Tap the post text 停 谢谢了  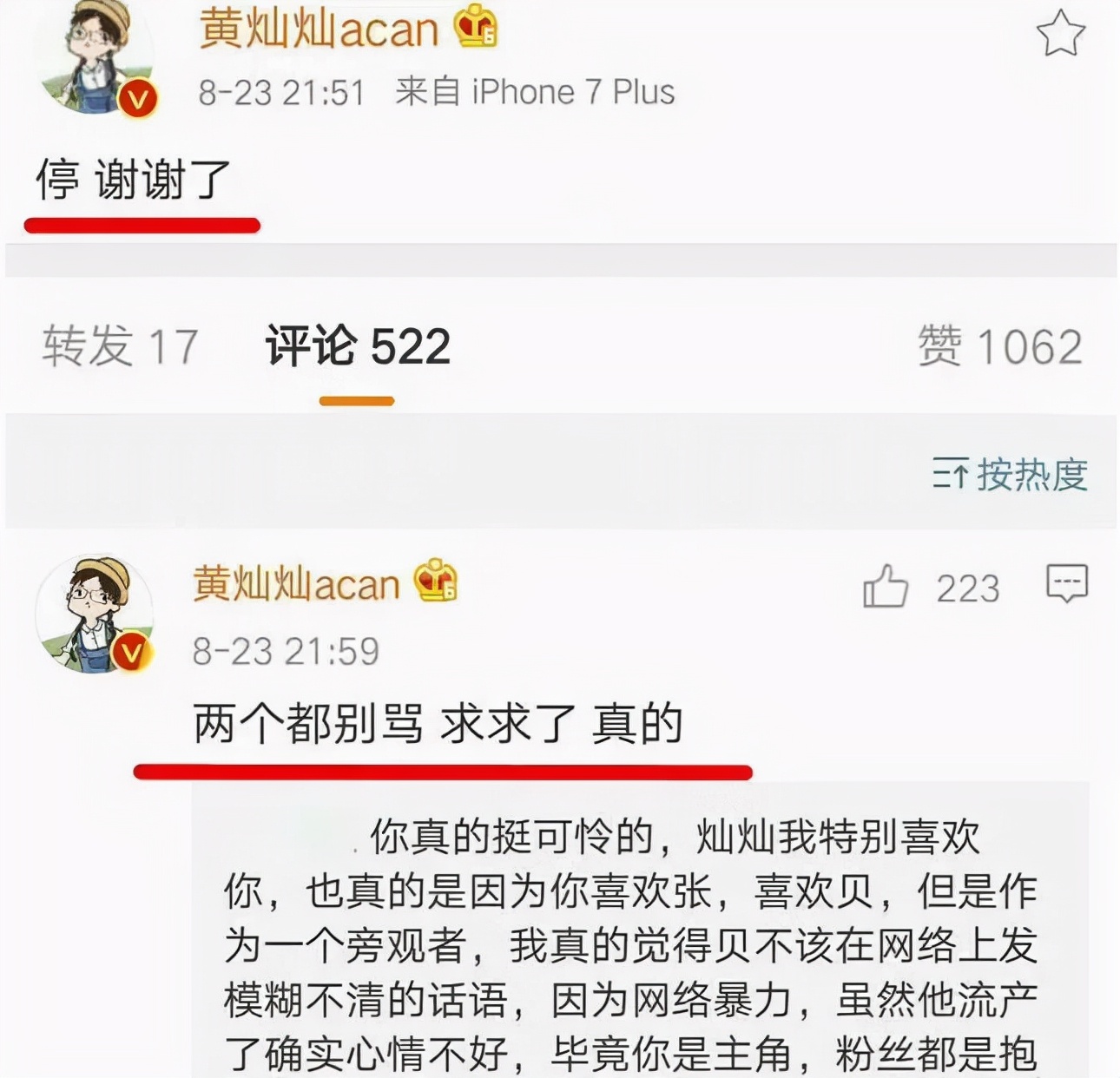tap(133, 180)
